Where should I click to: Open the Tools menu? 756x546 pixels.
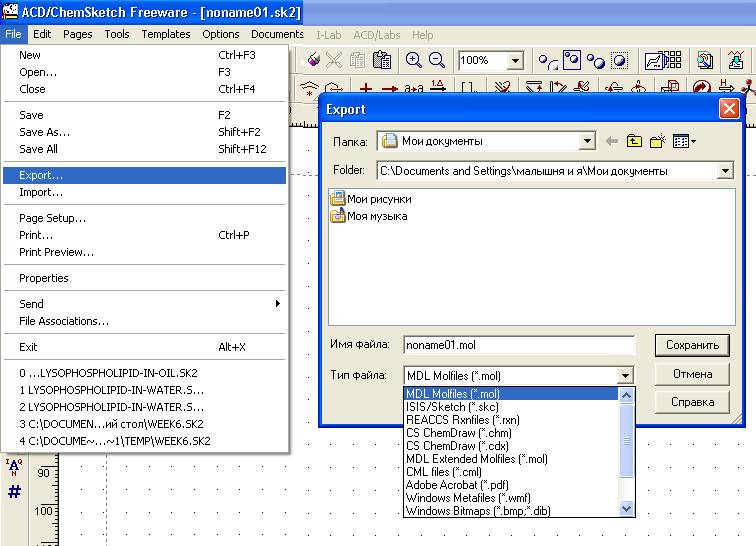(x=117, y=34)
